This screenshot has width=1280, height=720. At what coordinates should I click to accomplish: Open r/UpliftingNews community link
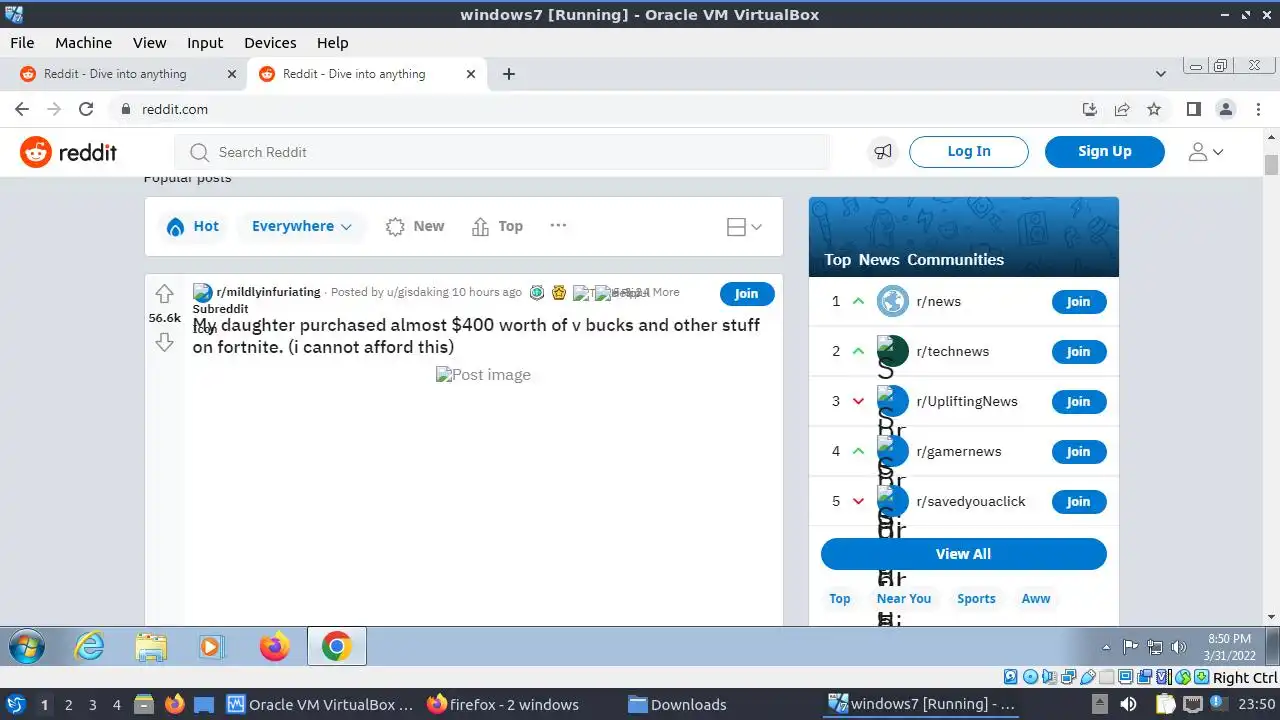[967, 401]
